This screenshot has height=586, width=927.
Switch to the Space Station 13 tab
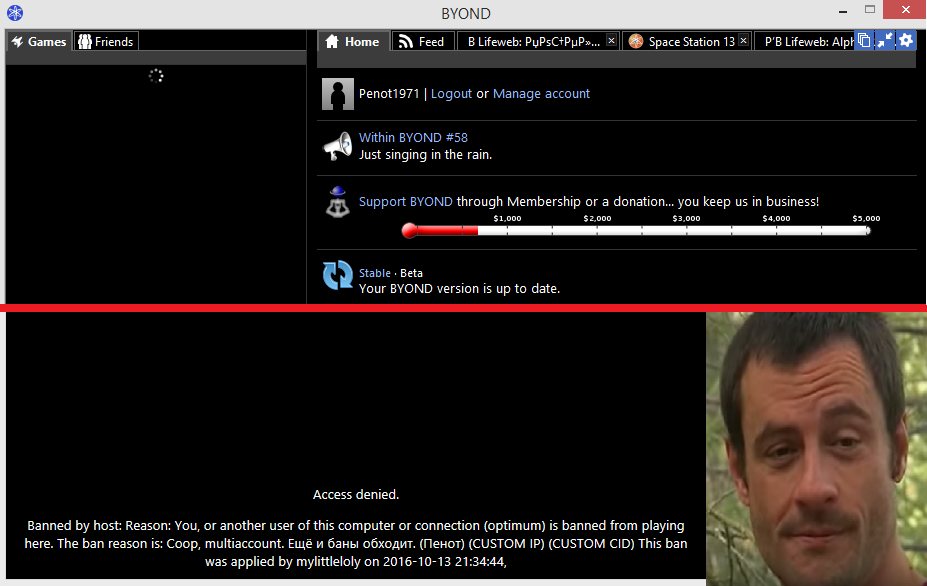[686, 41]
